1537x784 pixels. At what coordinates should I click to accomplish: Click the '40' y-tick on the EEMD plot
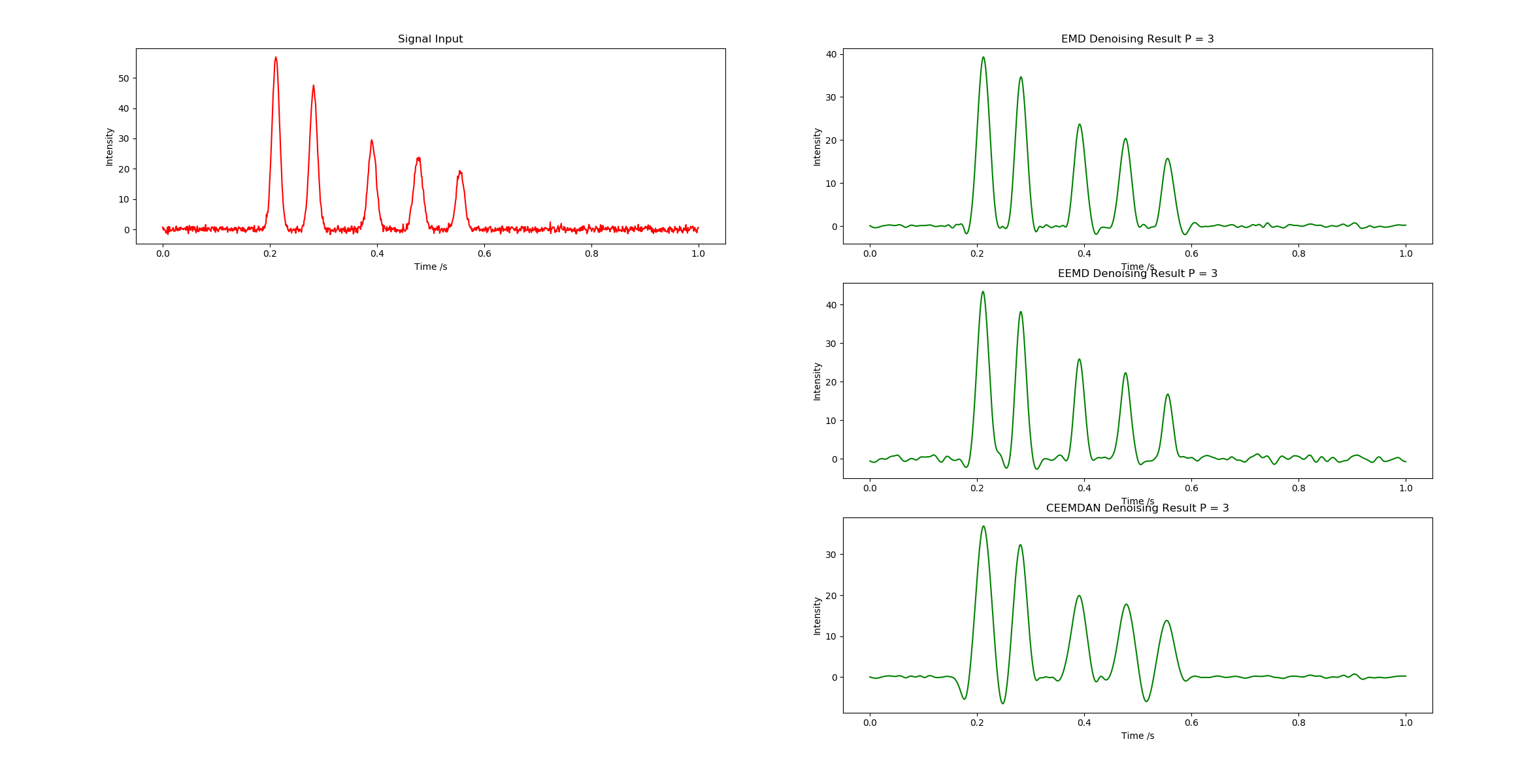click(831, 305)
